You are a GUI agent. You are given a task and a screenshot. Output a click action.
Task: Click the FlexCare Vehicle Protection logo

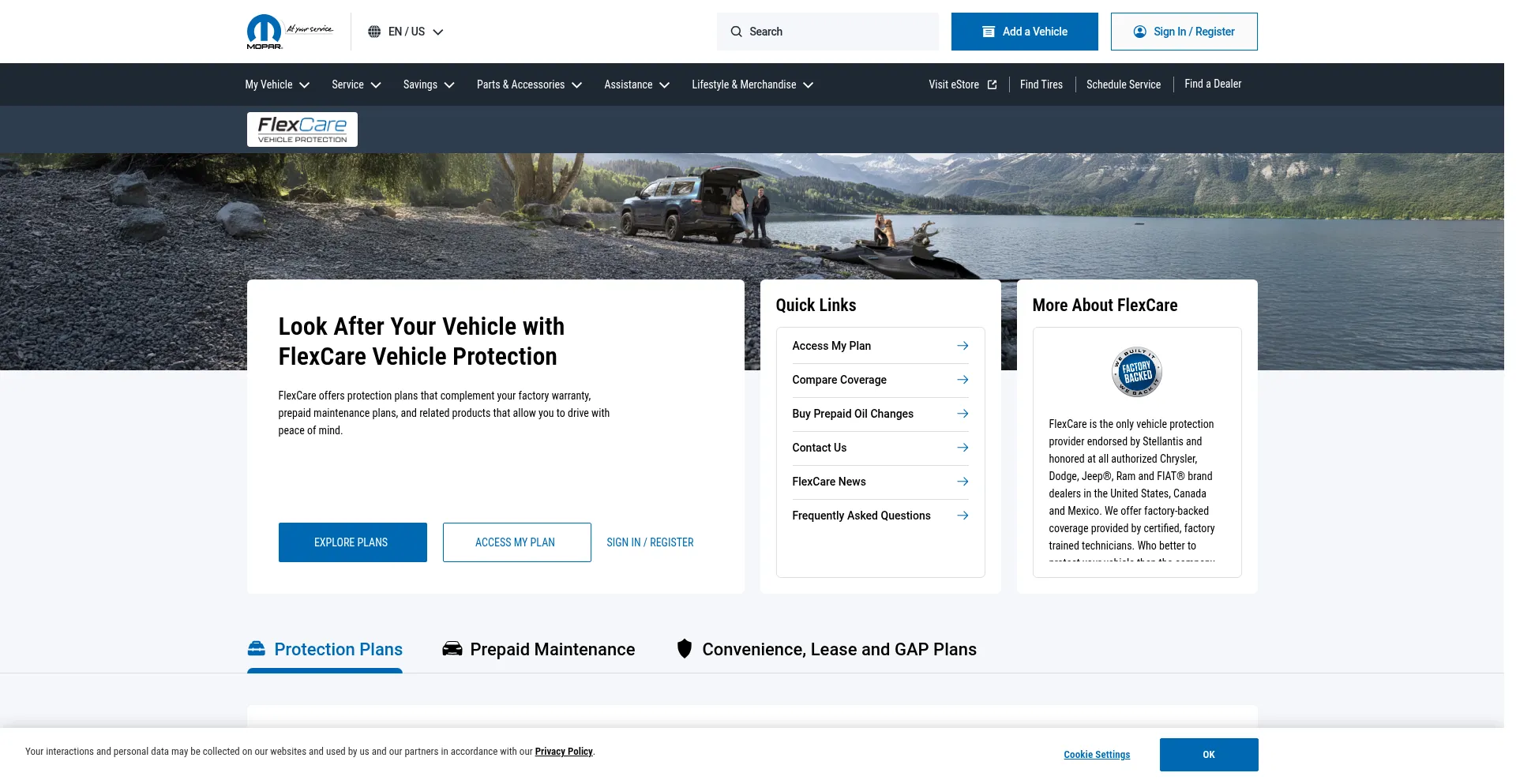pos(302,129)
